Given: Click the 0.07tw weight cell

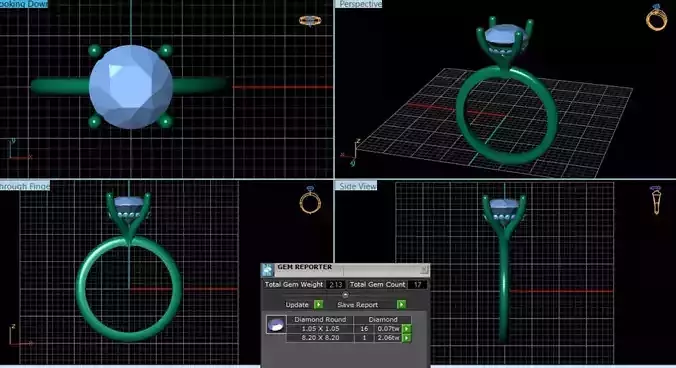Looking at the screenshot, I should click(388, 328).
